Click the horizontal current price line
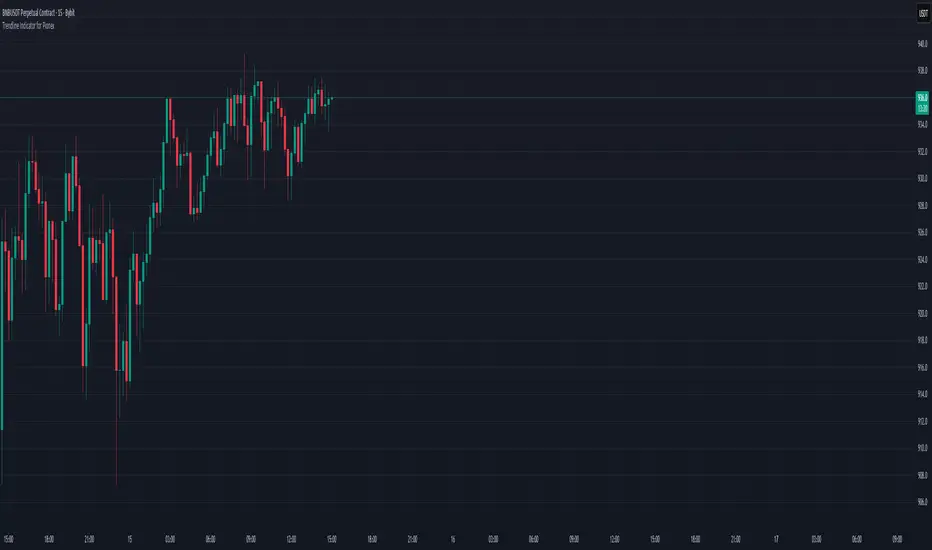The image size is (932, 550). (600, 97)
